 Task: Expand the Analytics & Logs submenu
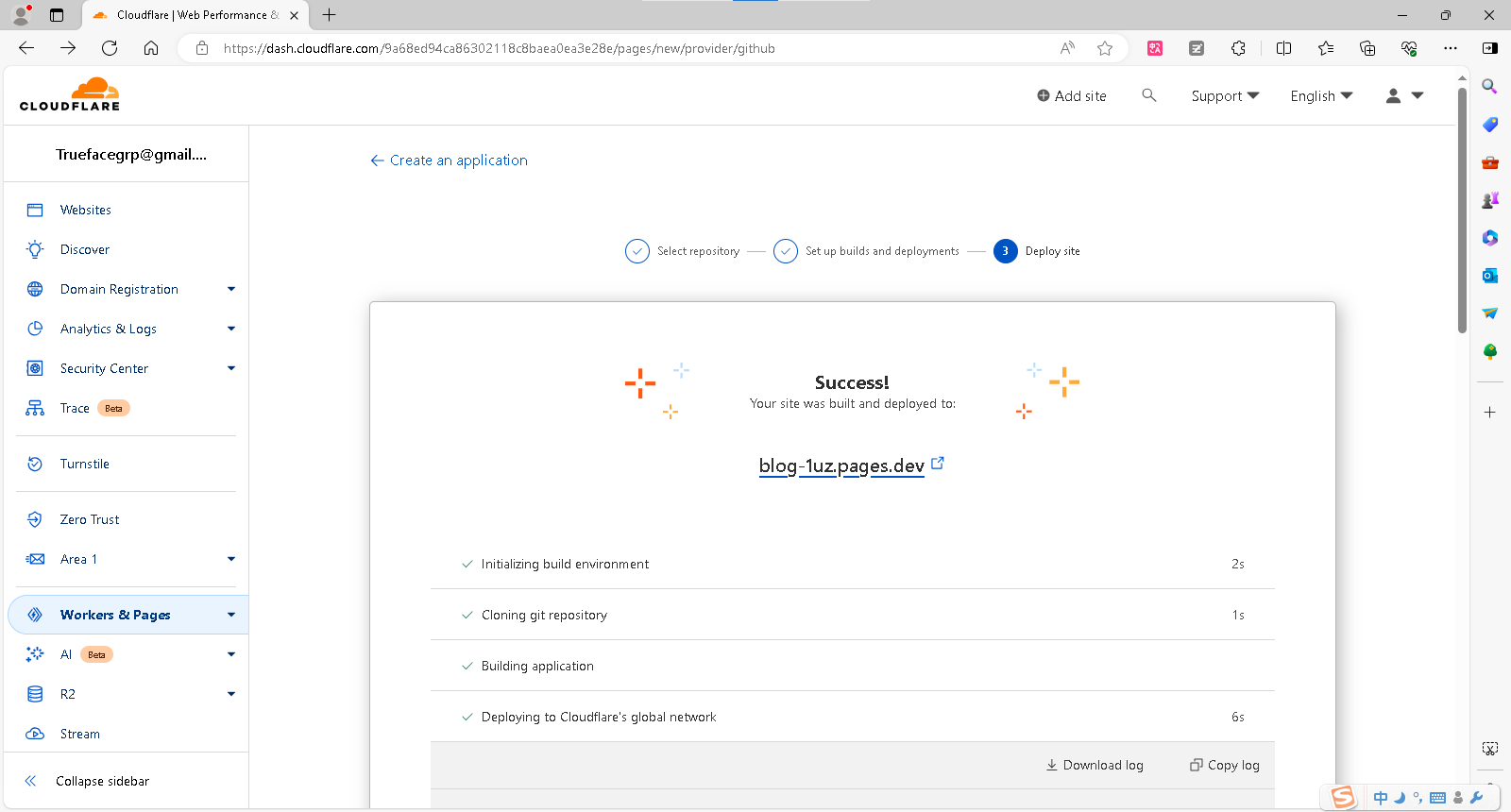pyautogui.click(x=230, y=329)
